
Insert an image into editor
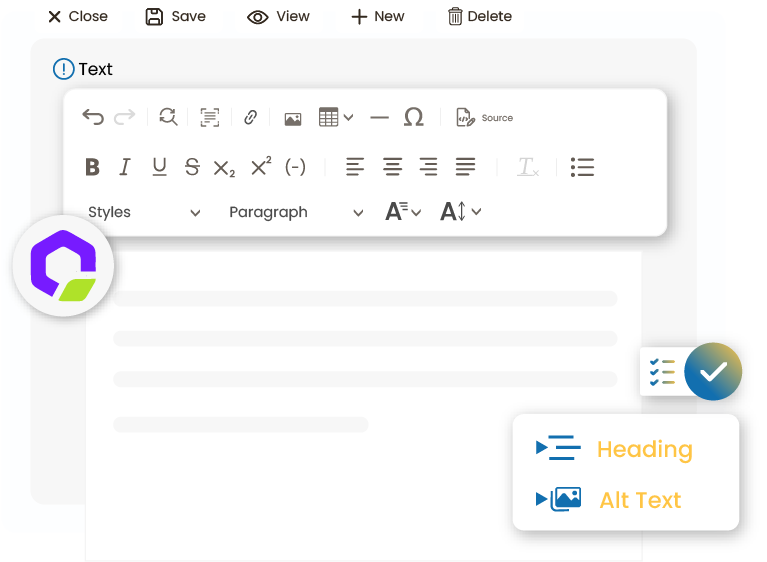click(293, 119)
